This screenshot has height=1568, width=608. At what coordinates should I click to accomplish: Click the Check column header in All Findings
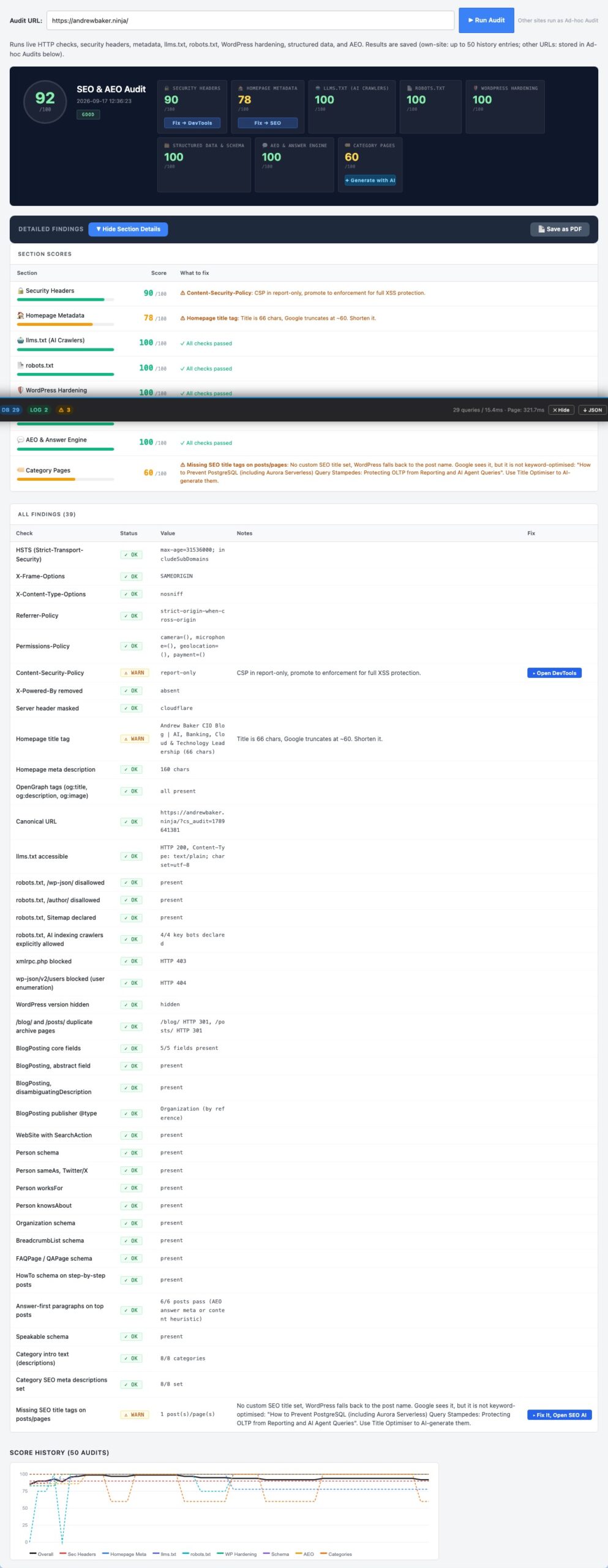point(24,533)
